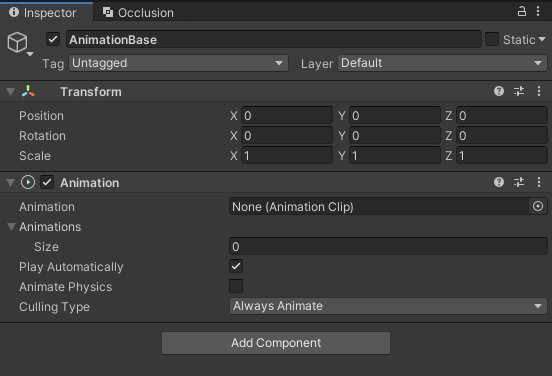The width and height of the screenshot is (552, 376).
Task: Collapse the Animations array foldout
Action: click(x=11, y=227)
